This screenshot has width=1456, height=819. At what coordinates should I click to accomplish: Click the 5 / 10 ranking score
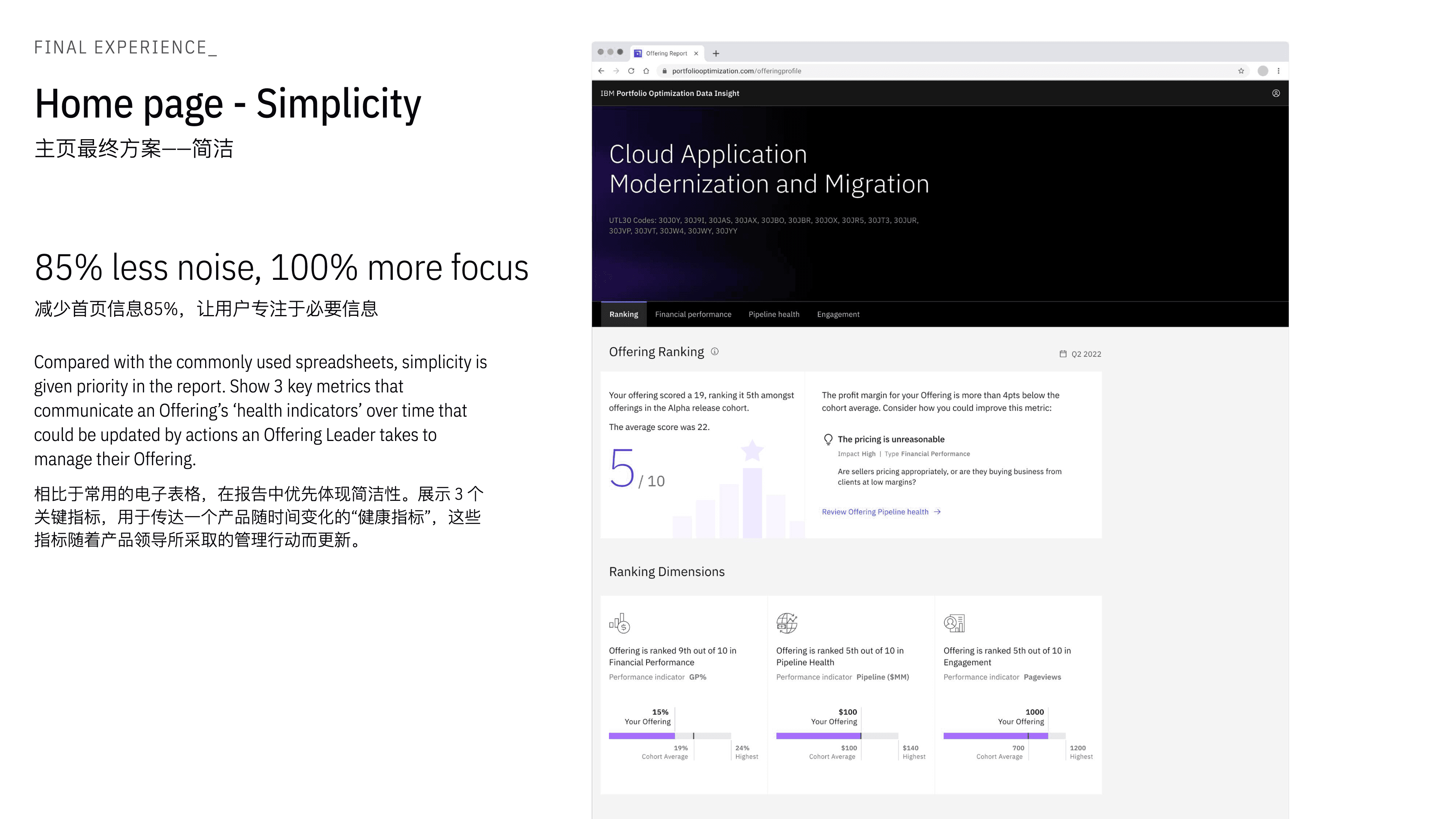click(637, 469)
